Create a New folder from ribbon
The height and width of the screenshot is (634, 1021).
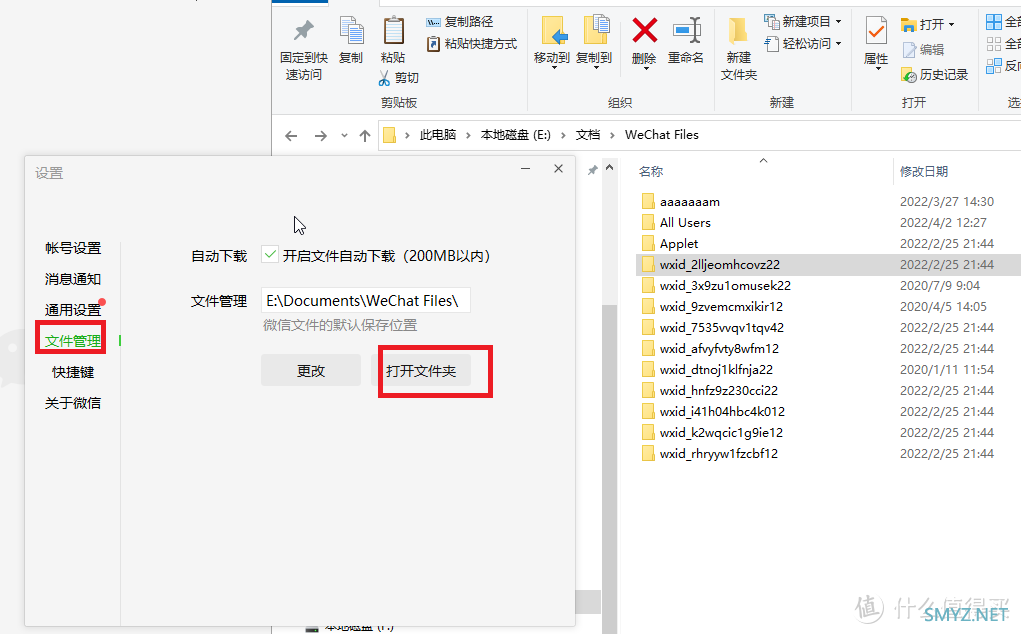coord(739,49)
